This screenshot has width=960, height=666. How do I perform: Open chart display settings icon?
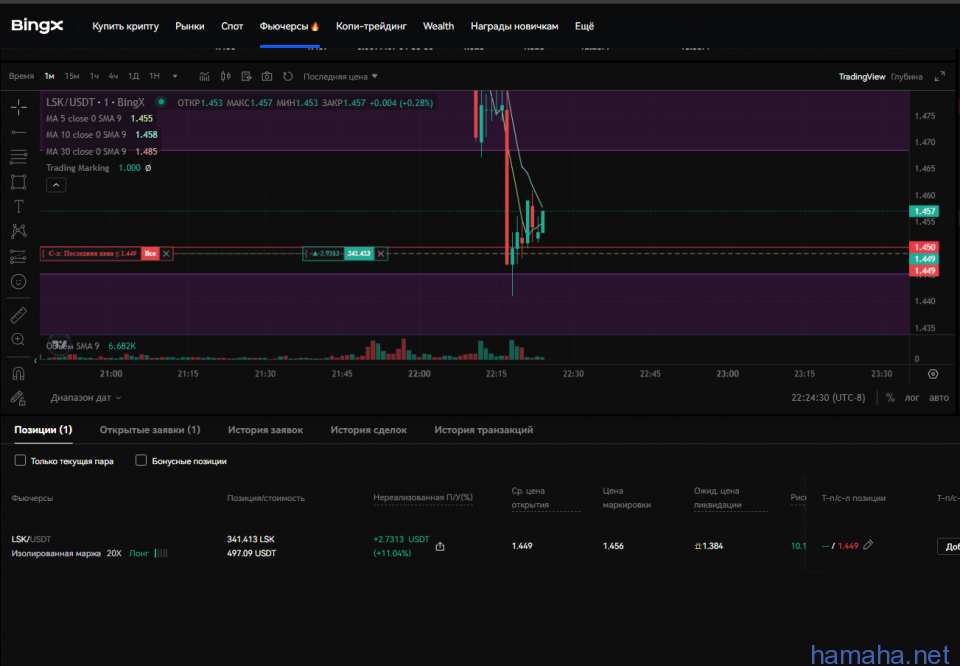click(246, 77)
